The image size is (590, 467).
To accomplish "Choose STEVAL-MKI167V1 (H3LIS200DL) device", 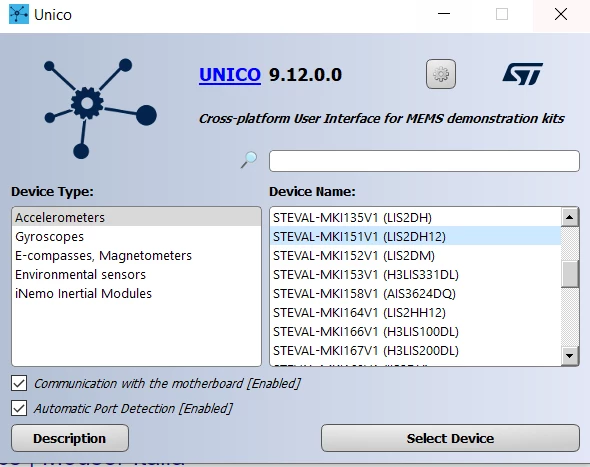I will [415, 350].
